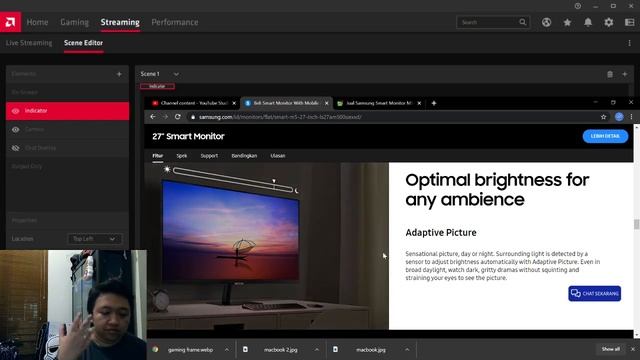Toggle Camera element visibility eye
The width and height of the screenshot is (640, 360).
click(16, 129)
